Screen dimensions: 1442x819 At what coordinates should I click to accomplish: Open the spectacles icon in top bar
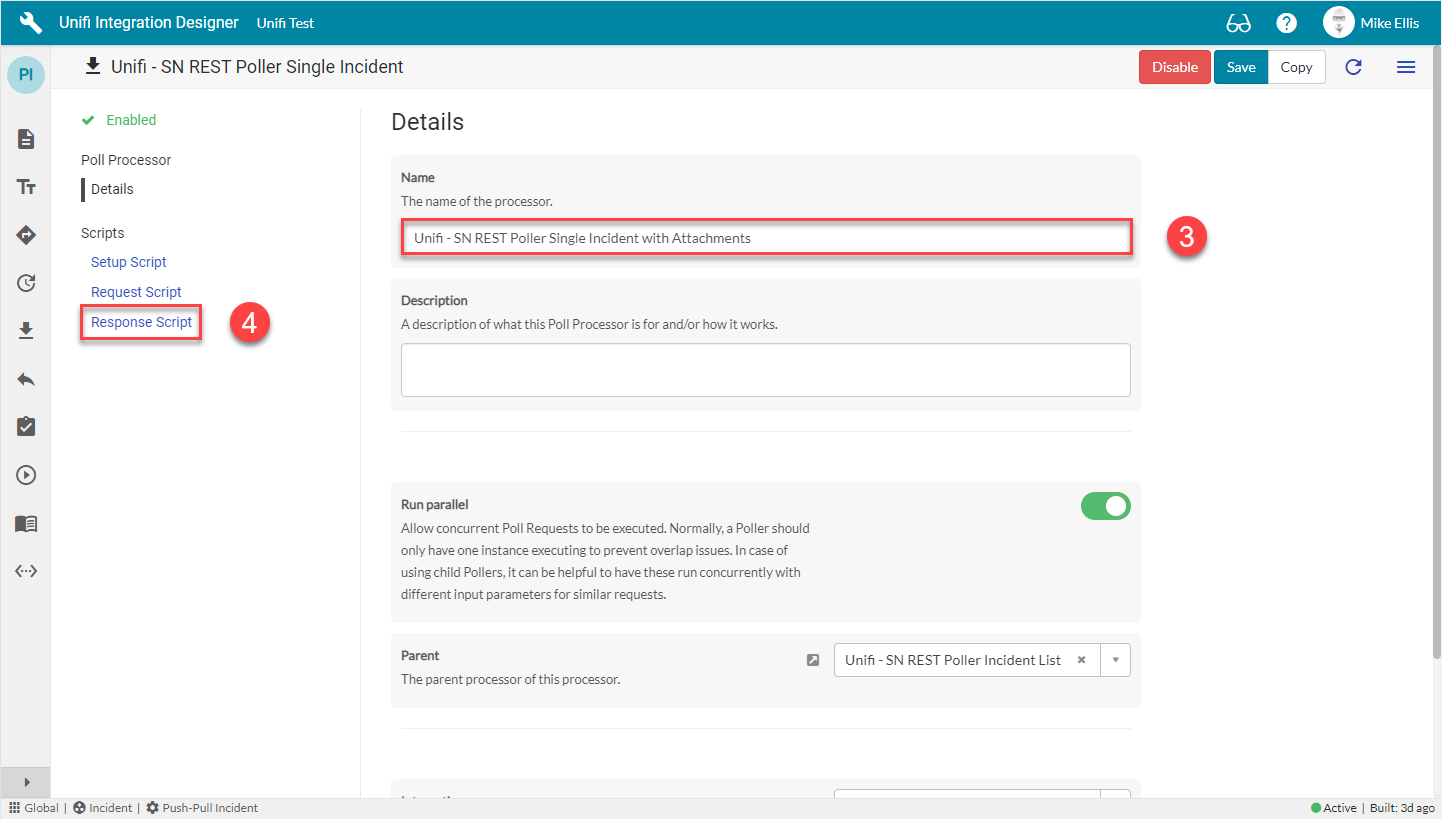1238,22
